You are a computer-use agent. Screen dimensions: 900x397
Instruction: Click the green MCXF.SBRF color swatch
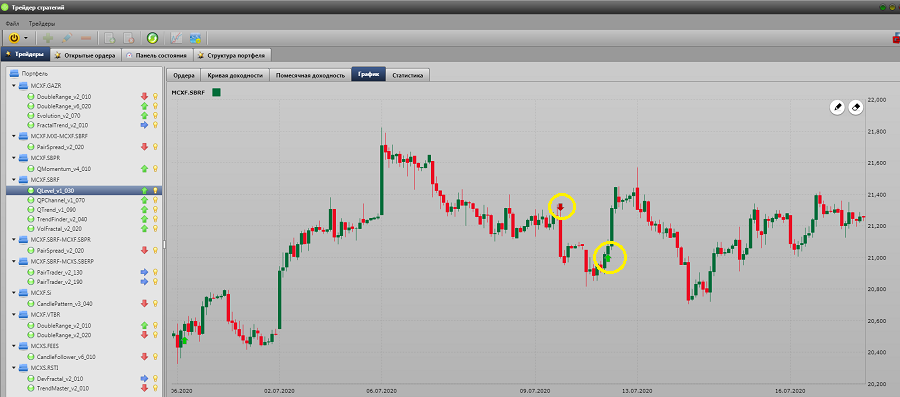[216, 92]
